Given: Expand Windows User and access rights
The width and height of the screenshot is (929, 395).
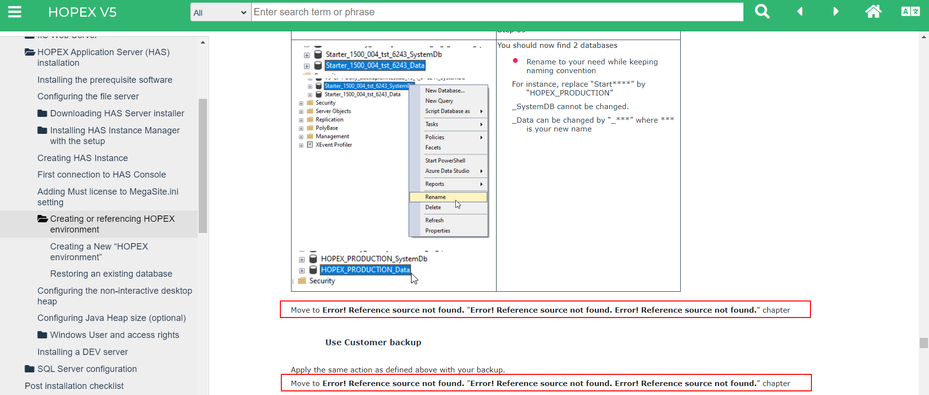Looking at the screenshot, I should pyautogui.click(x=42, y=335).
